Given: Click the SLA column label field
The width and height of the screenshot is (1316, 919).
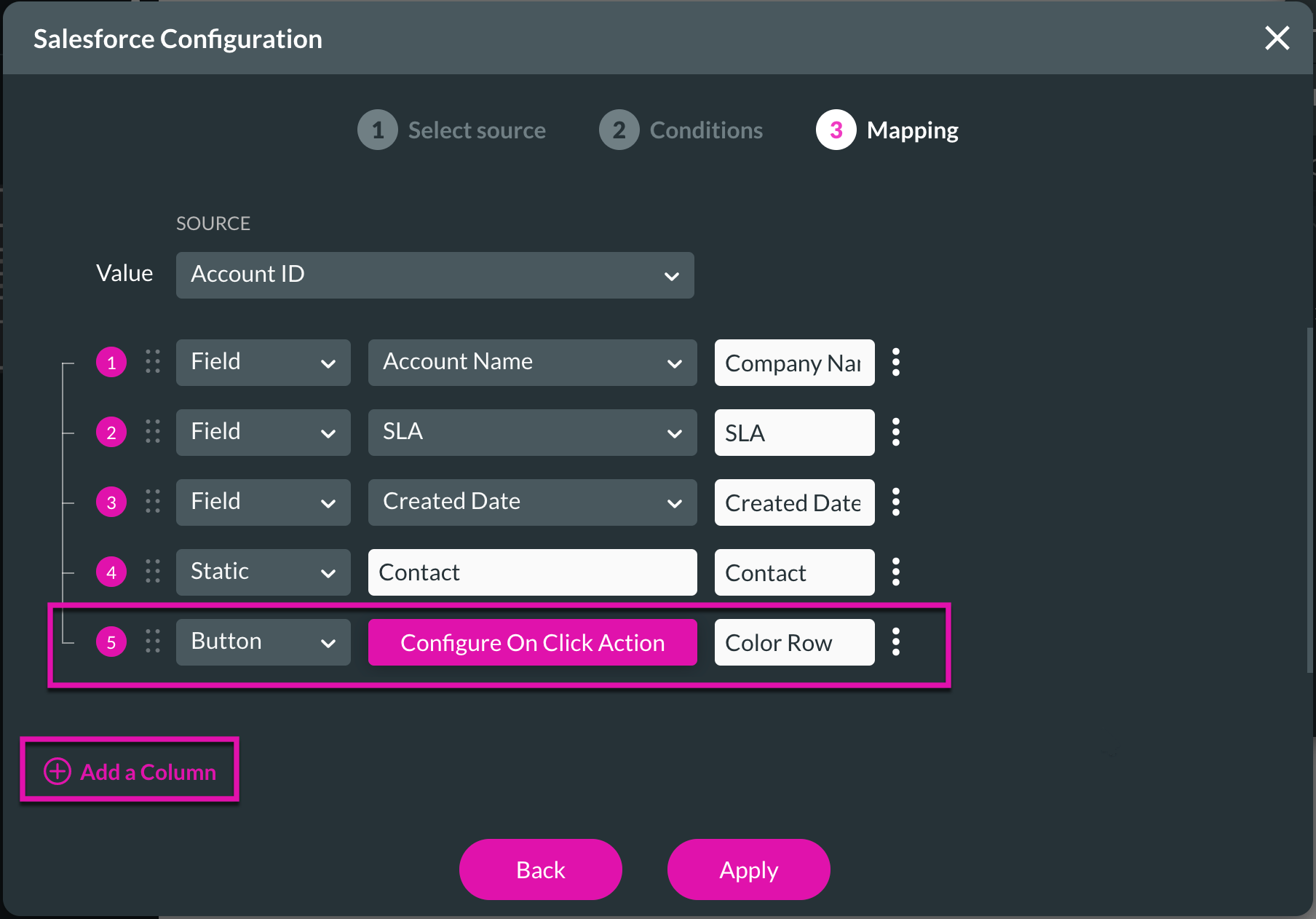Looking at the screenshot, I should click(x=794, y=433).
